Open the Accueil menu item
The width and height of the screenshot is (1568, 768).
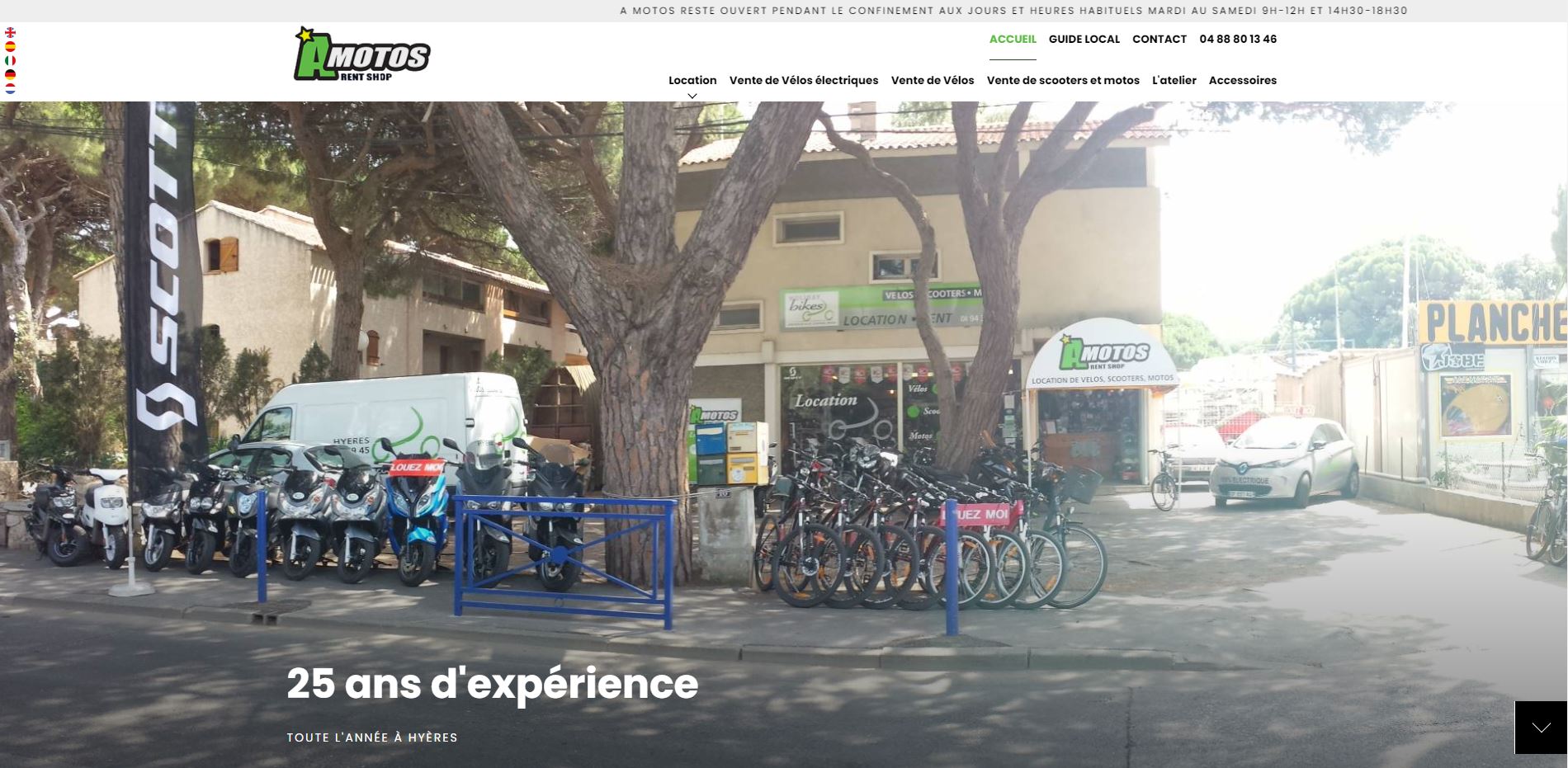point(1013,39)
